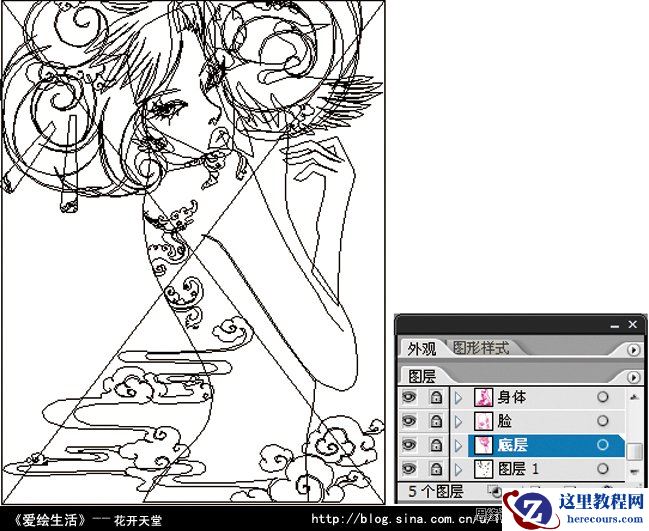Select the 图层 panel tab
Screen dimensions: 649x531
(x=422, y=376)
